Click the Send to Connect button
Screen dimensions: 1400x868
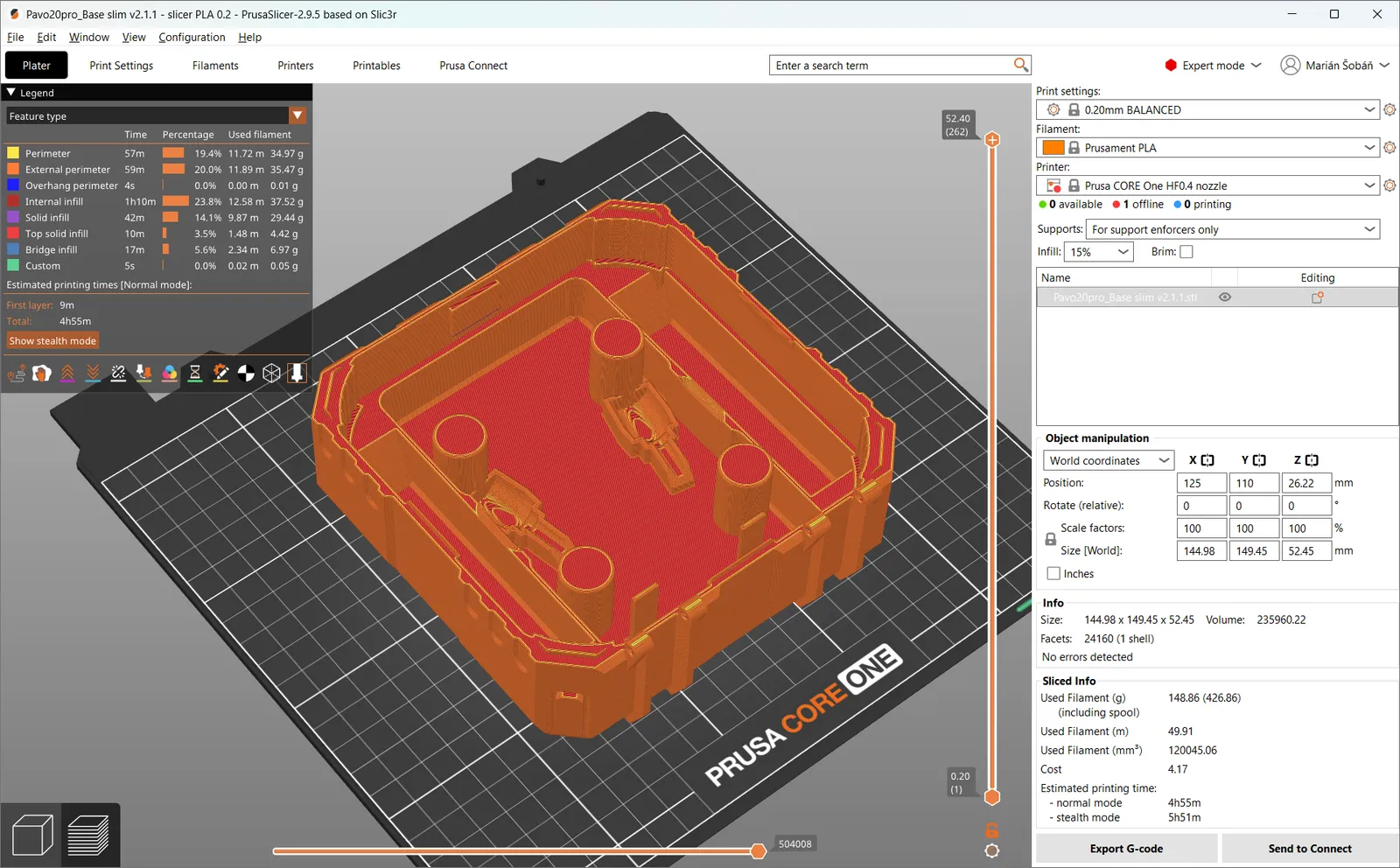(1310, 849)
